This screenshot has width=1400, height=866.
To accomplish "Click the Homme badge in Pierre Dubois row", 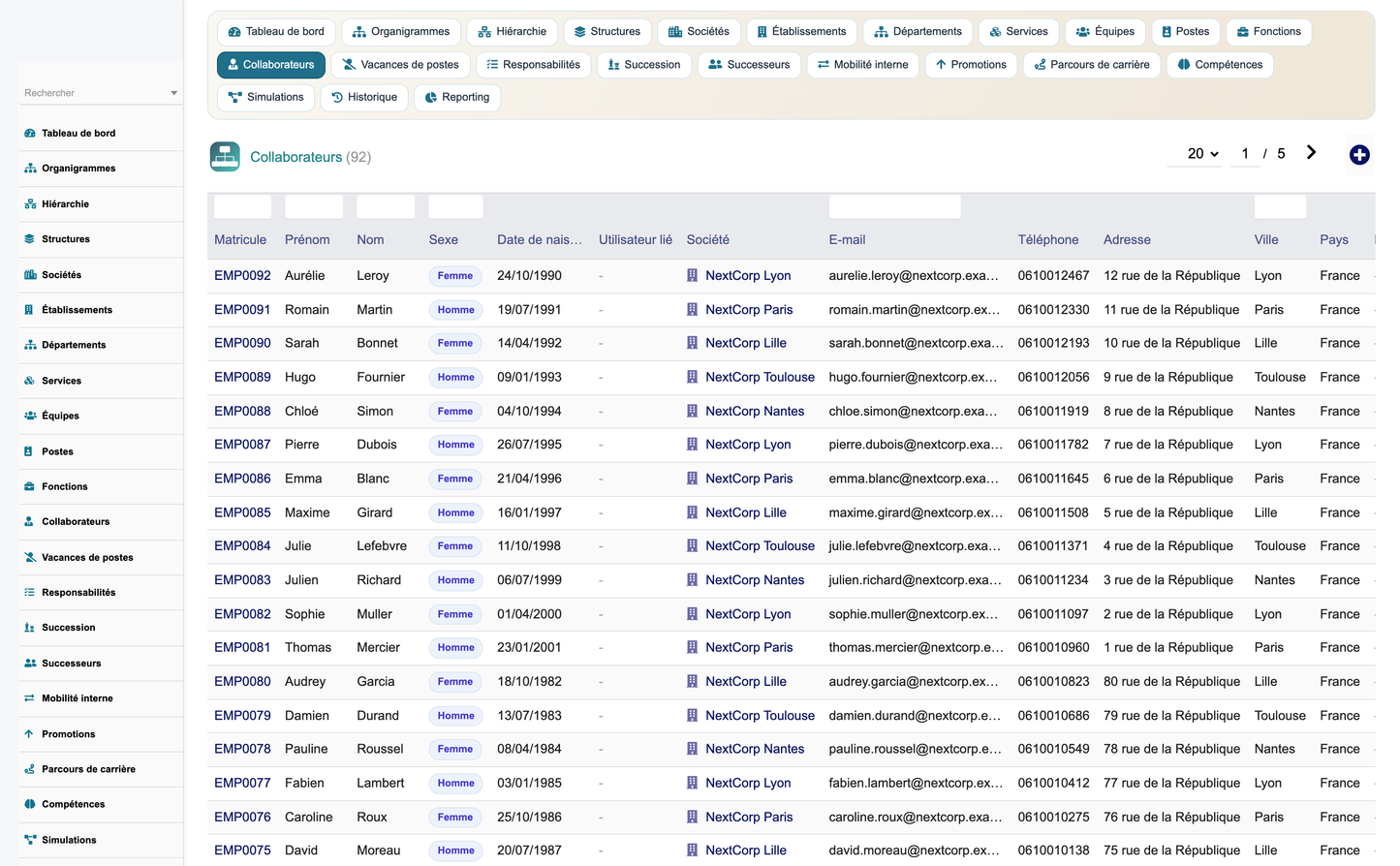I will pos(455,445).
